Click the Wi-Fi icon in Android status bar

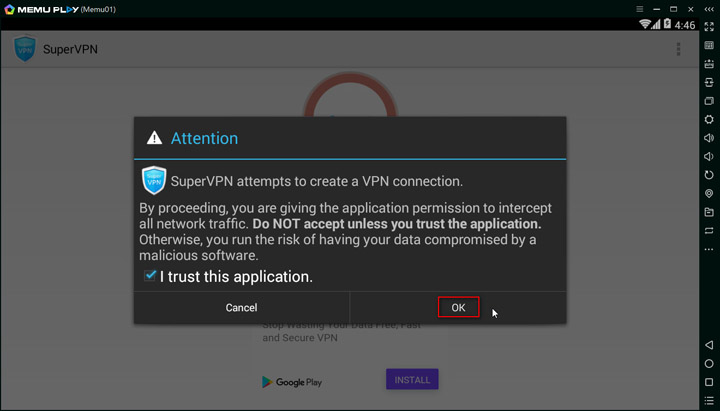[645, 24]
